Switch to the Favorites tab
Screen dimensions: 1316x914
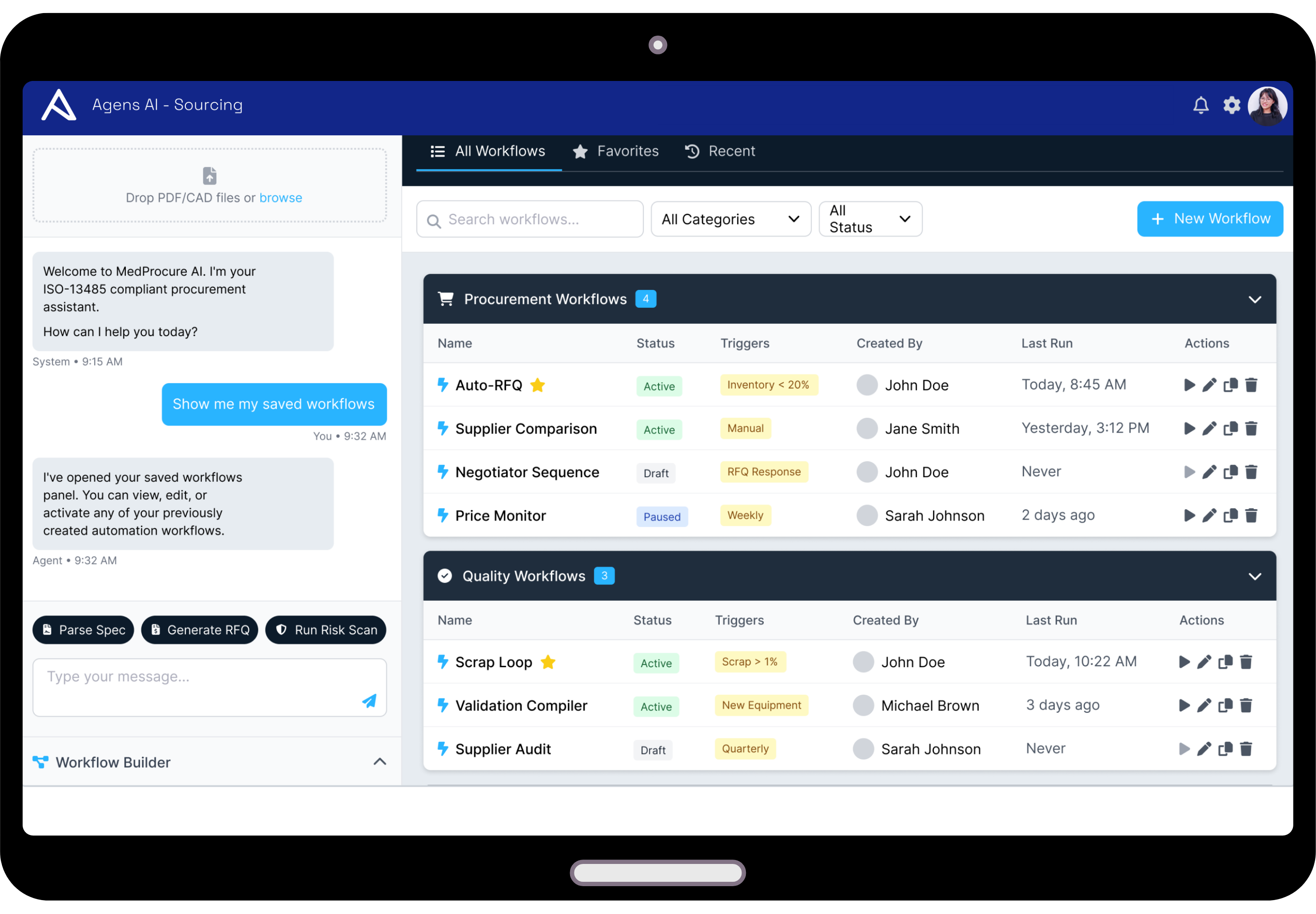[616, 151]
